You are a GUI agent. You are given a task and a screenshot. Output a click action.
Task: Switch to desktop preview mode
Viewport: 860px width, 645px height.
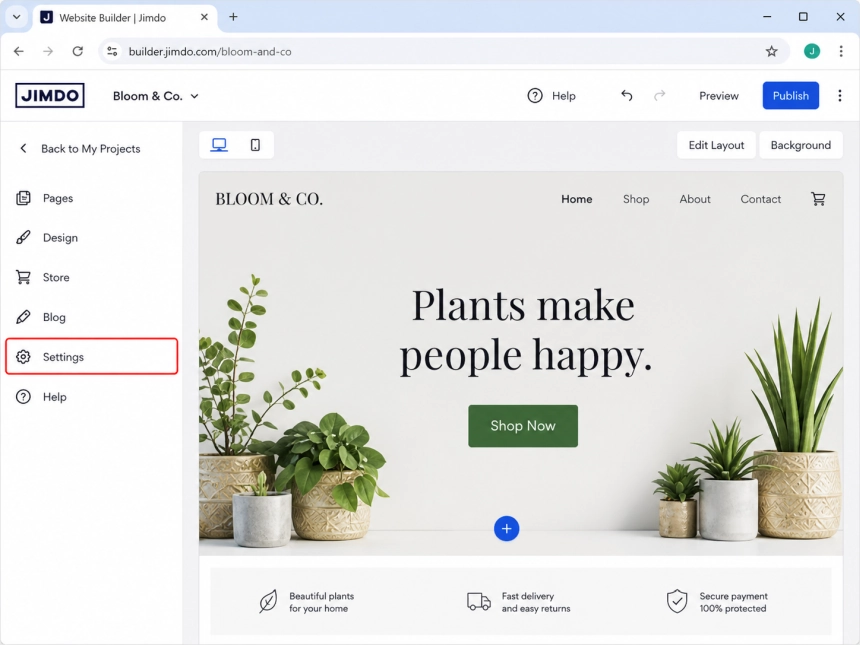[x=219, y=145]
